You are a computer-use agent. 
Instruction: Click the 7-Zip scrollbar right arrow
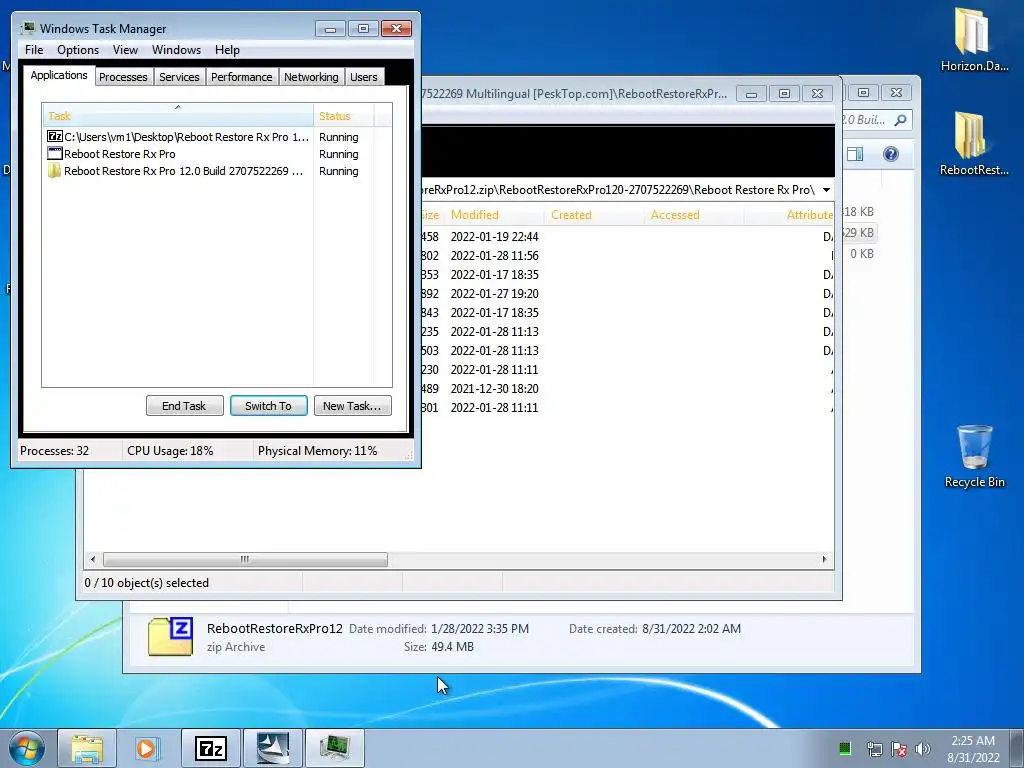tap(824, 559)
